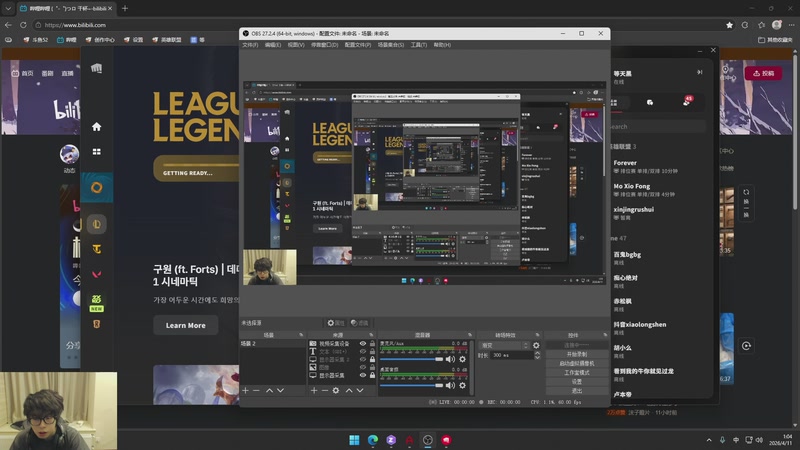Mute the desktop audio channel
Image resolution: width=800 pixels, height=450 pixels.
[450, 385]
